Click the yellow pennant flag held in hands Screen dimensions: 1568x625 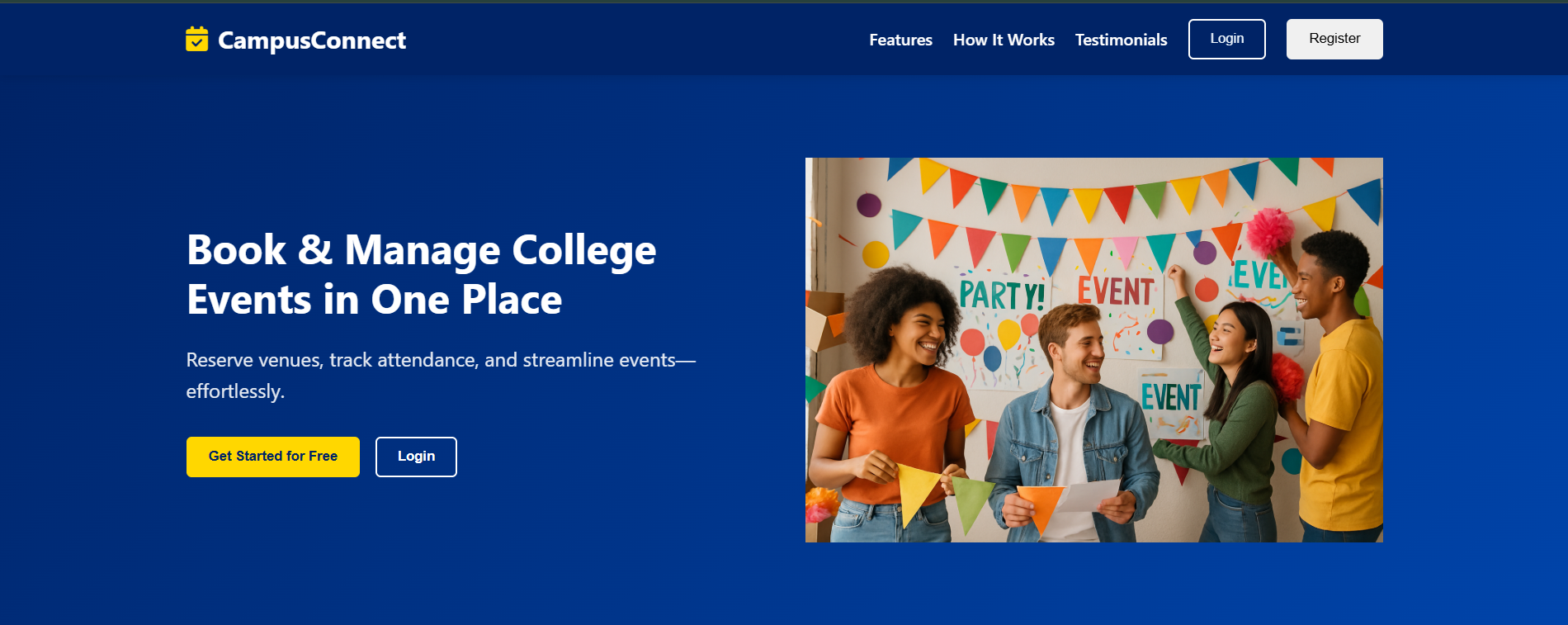tap(917, 491)
